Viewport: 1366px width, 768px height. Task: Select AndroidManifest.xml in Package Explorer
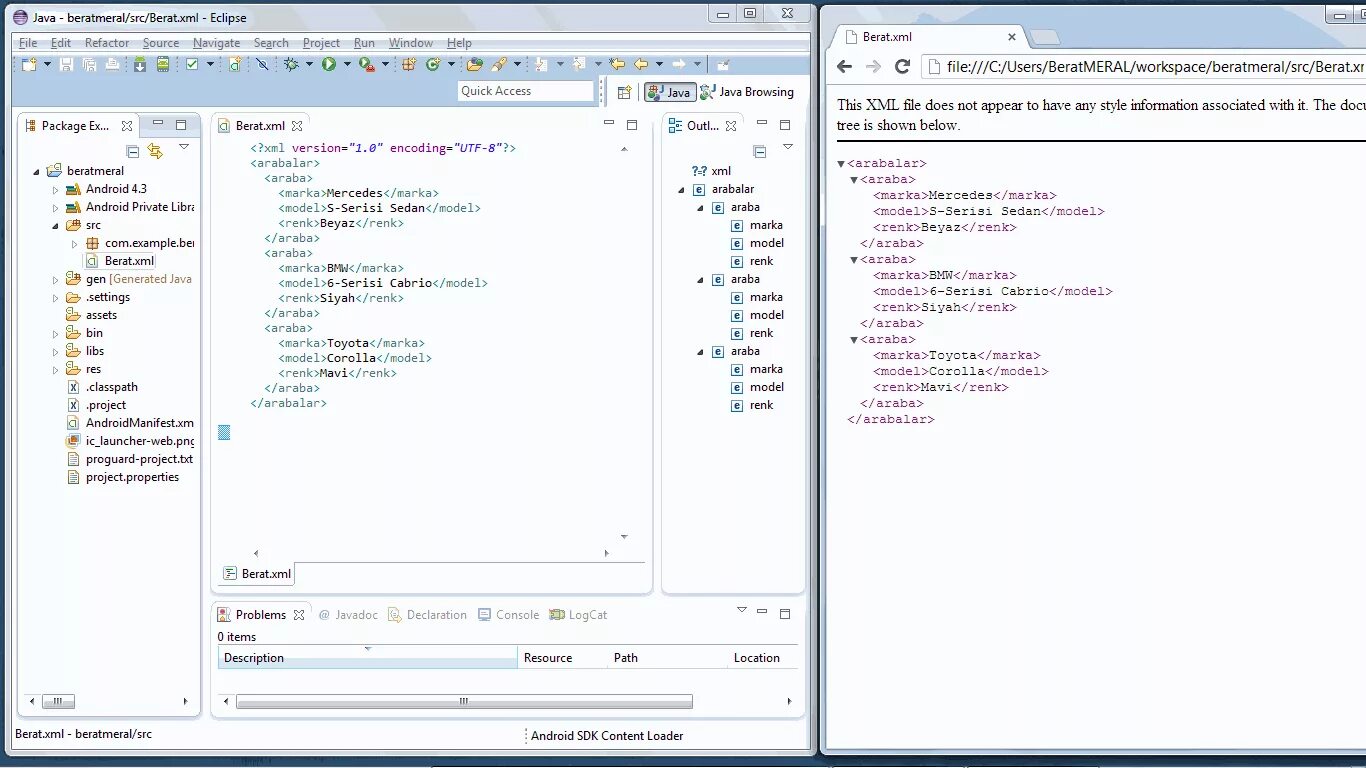click(130, 423)
